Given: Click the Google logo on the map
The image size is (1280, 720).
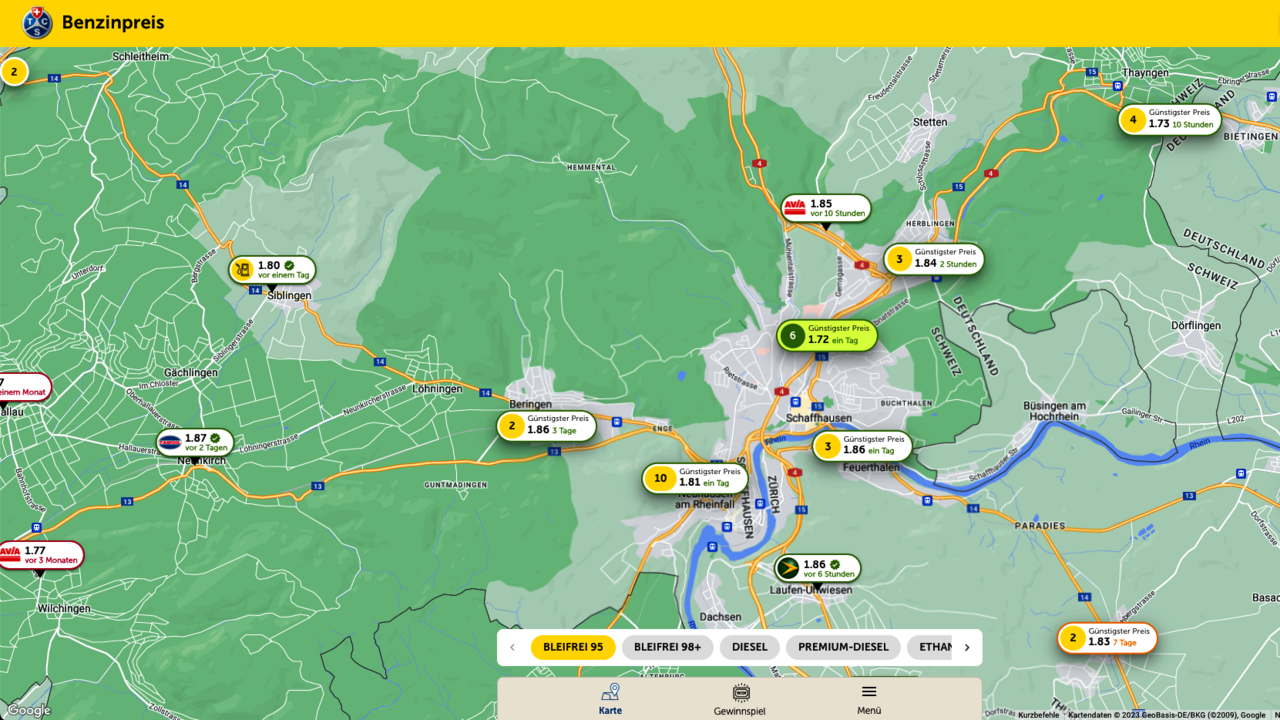Looking at the screenshot, I should 29,710.
